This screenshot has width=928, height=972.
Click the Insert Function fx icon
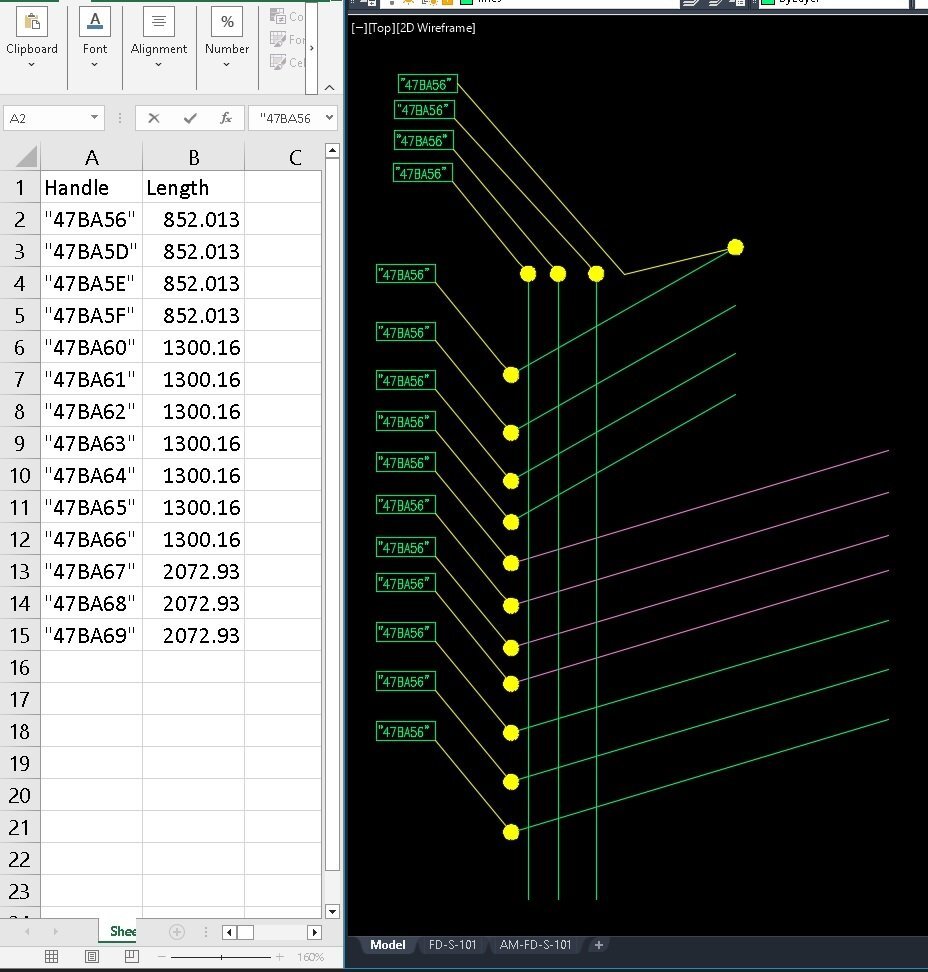[x=226, y=118]
